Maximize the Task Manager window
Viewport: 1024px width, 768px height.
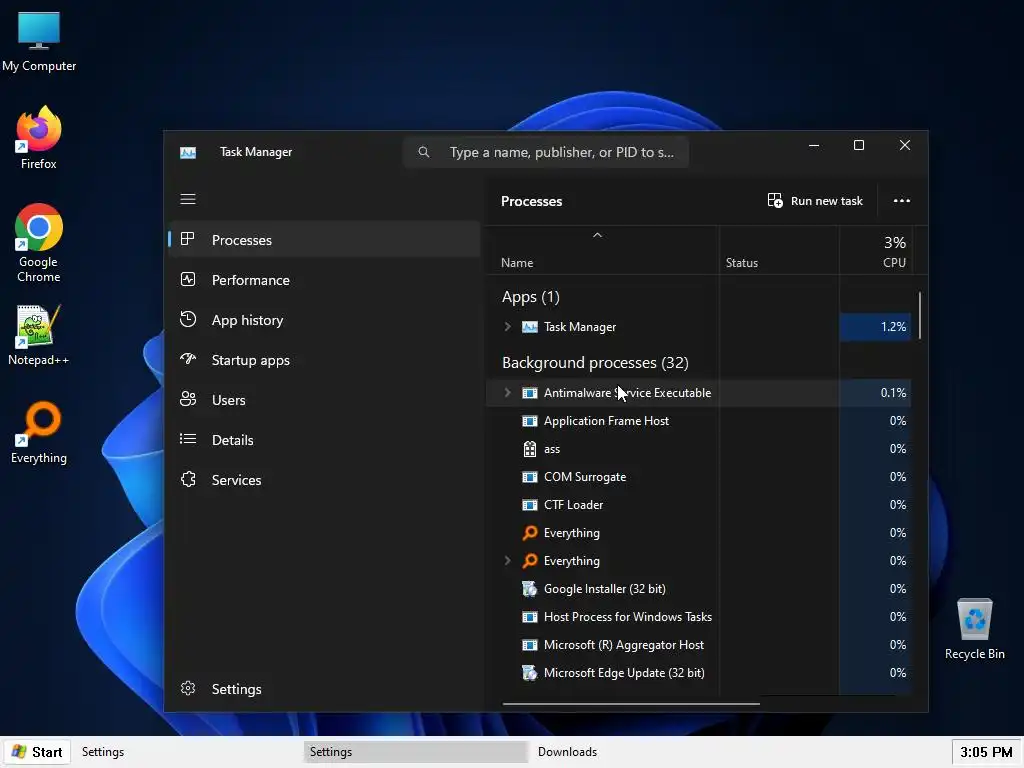tap(859, 145)
